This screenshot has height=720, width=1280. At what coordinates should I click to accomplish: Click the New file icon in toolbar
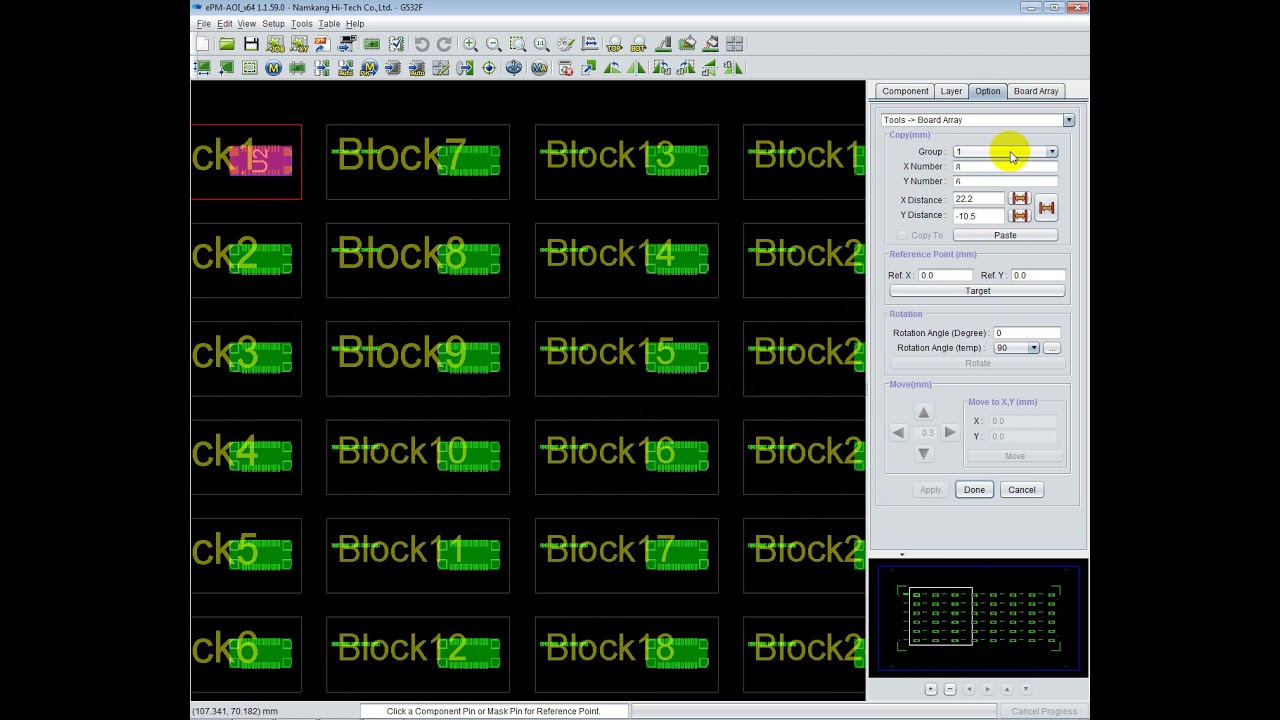point(203,44)
